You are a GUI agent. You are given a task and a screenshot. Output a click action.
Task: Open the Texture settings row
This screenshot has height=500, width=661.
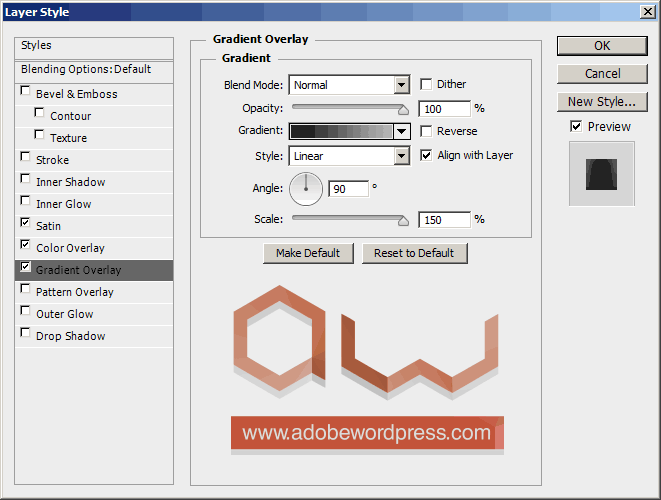(x=94, y=138)
